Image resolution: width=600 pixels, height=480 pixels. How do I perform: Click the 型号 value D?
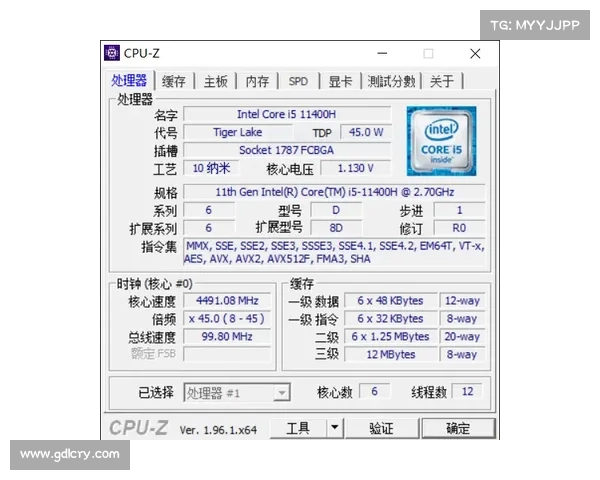[336, 210]
